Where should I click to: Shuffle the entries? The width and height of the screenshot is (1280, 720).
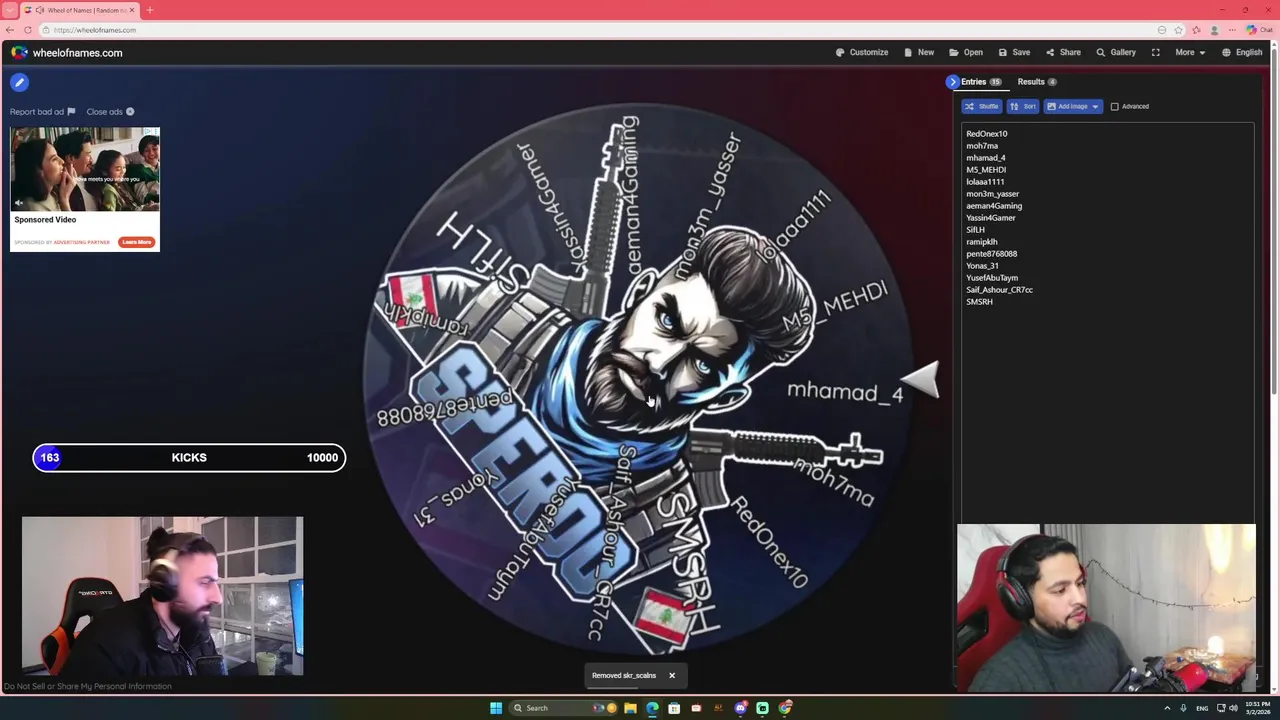[982, 106]
